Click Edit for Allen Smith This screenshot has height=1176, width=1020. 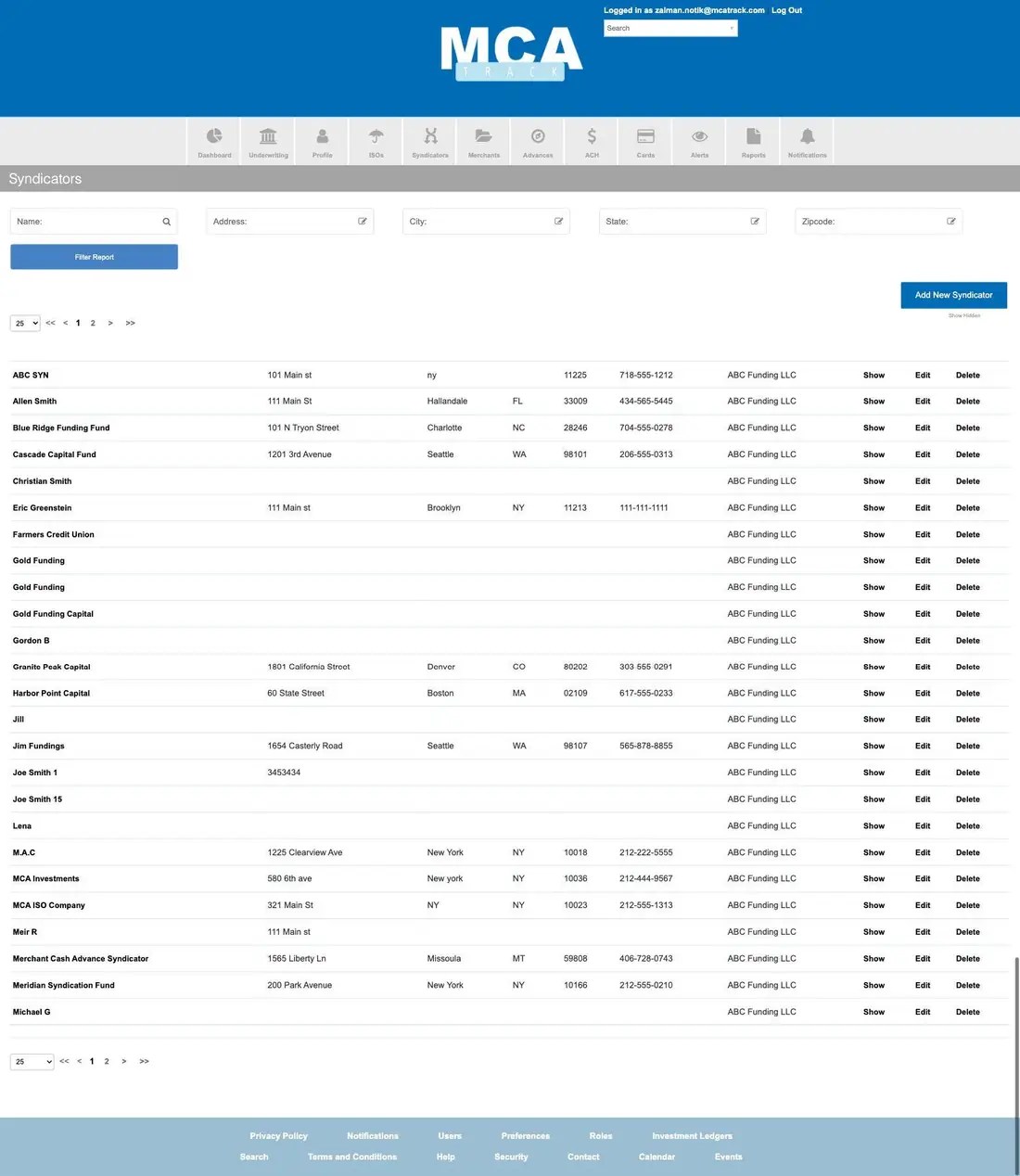click(x=923, y=402)
